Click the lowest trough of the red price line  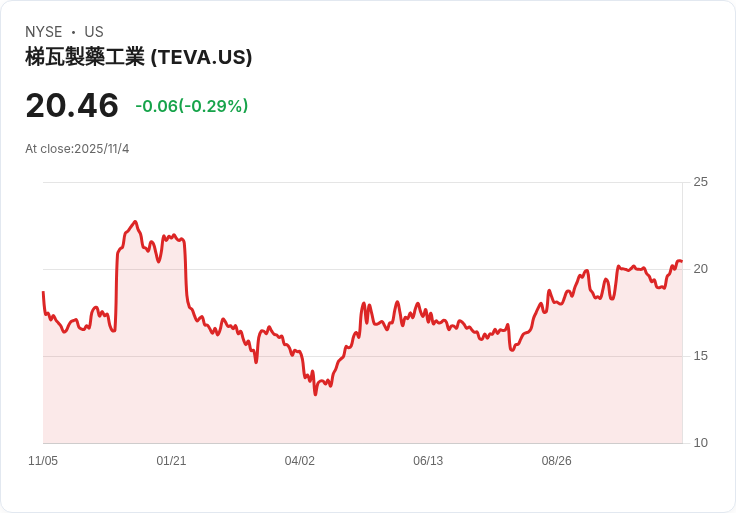[x=315, y=394]
